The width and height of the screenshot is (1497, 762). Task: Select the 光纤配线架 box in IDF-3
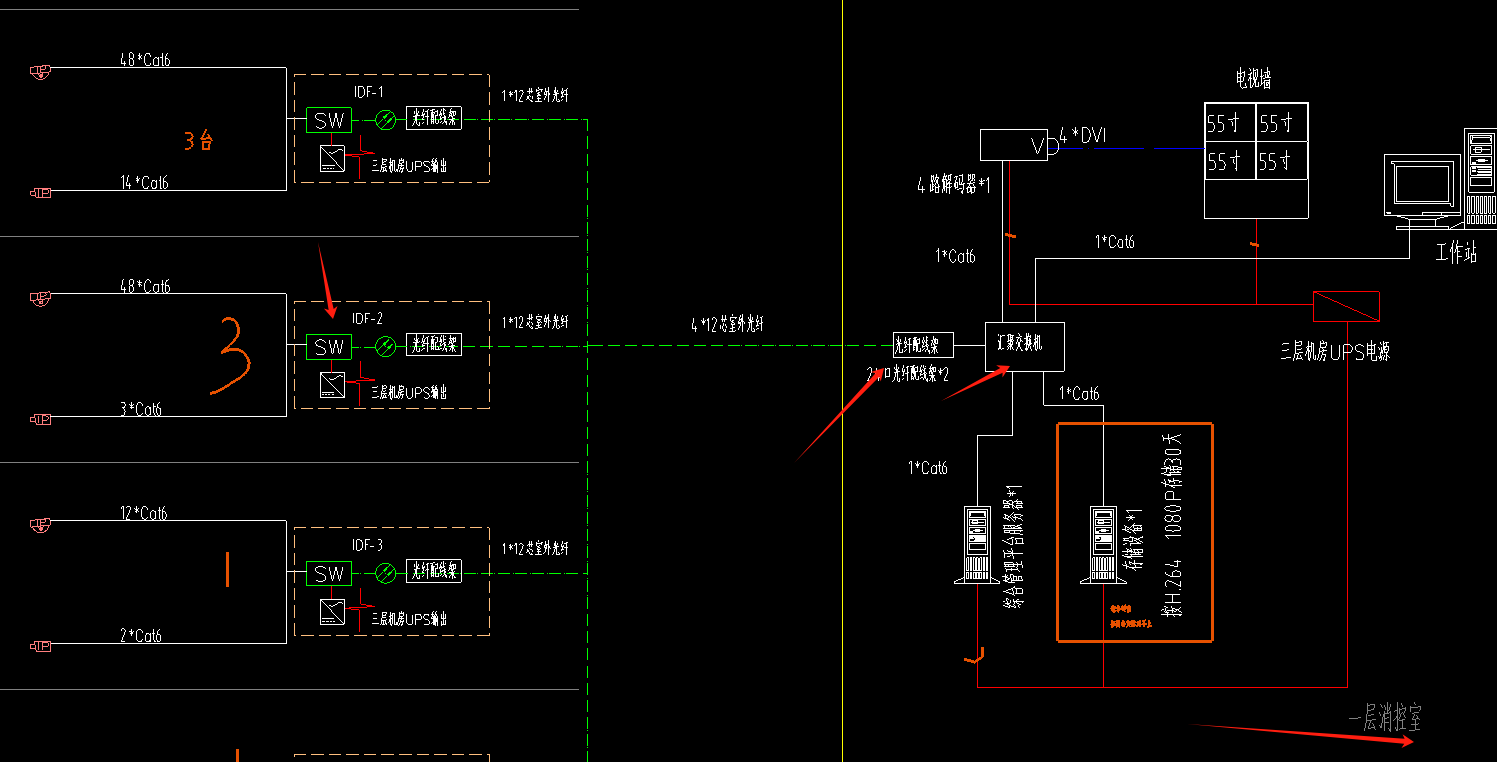click(x=434, y=572)
